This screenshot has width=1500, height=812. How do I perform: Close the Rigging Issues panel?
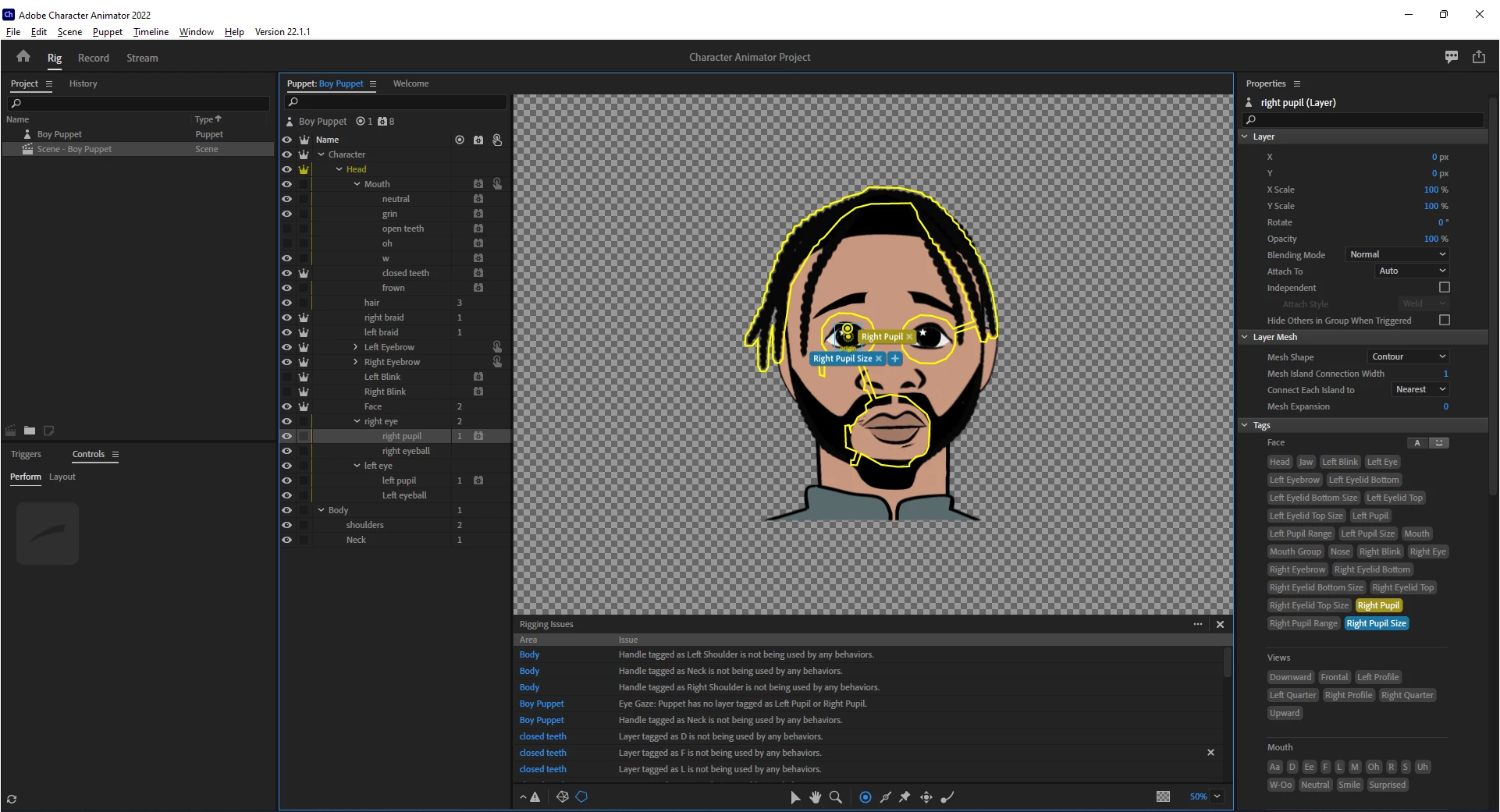tap(1221, 625)
